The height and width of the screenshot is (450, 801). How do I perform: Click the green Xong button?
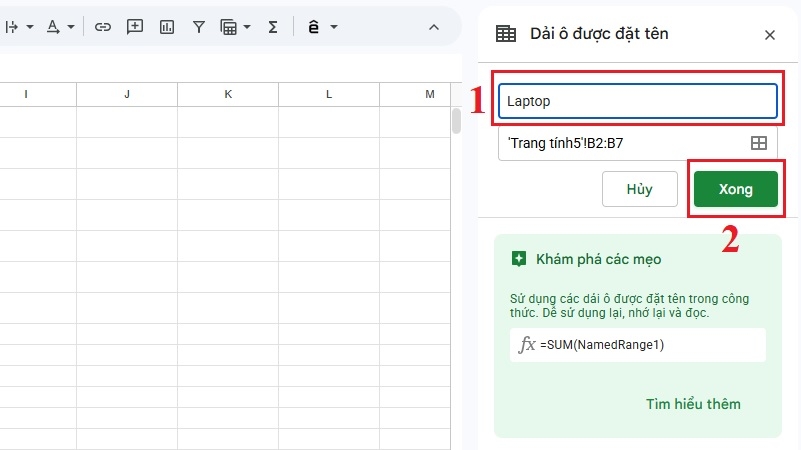pyautogui.click(x=736, y=189)
